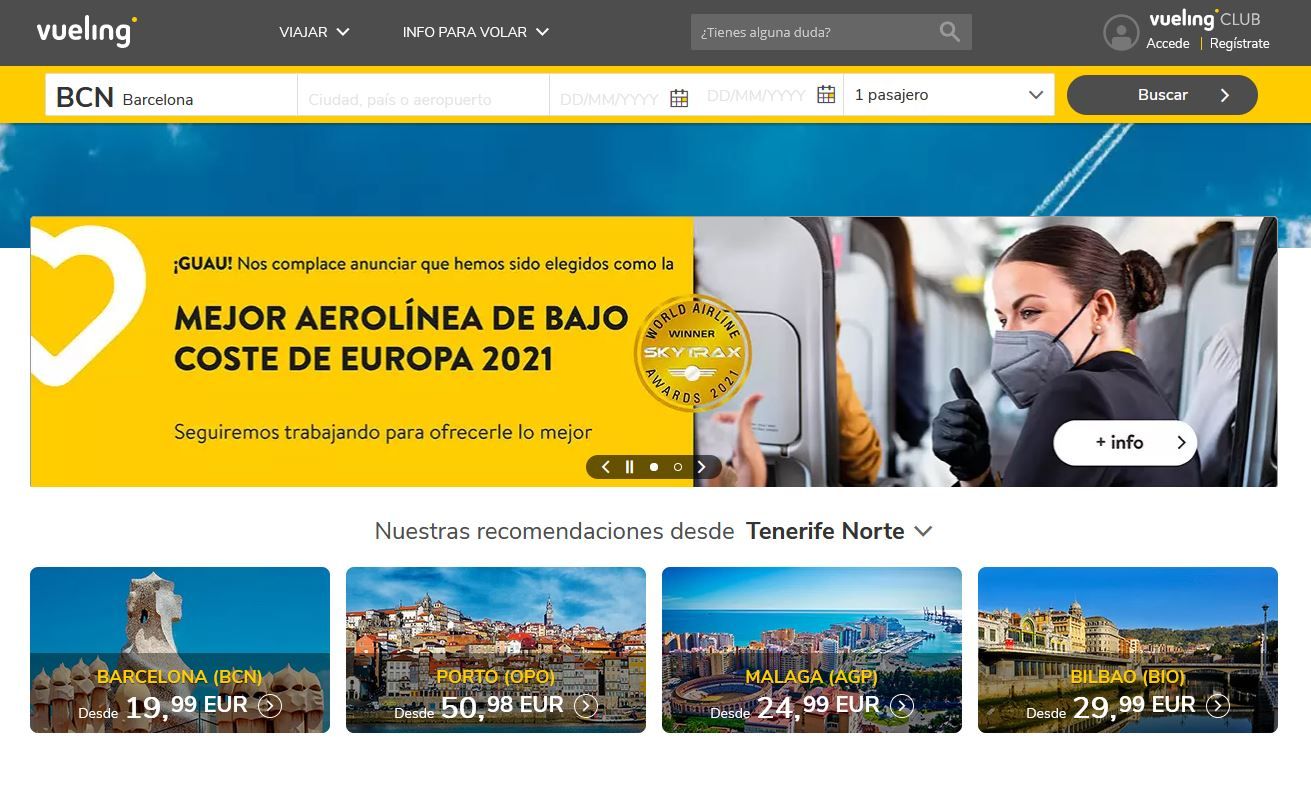The image size is (1311, 795).
Task: Go to the previous banner slide
Action: 605,467
